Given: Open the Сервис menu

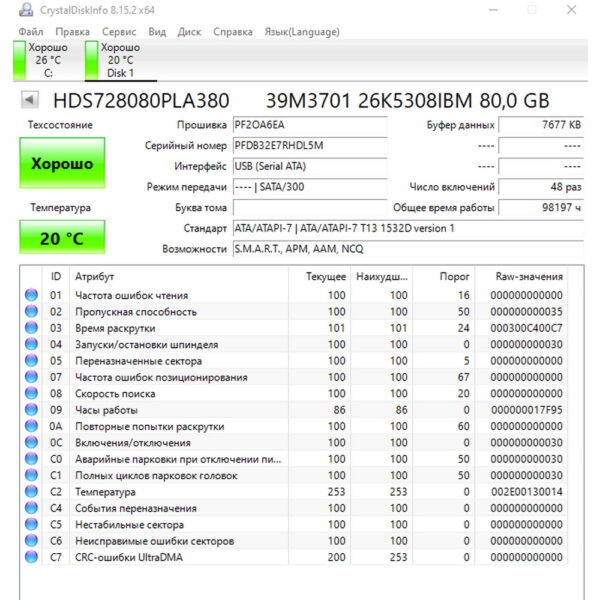Looking at the screenshot, I should (119, 32).
